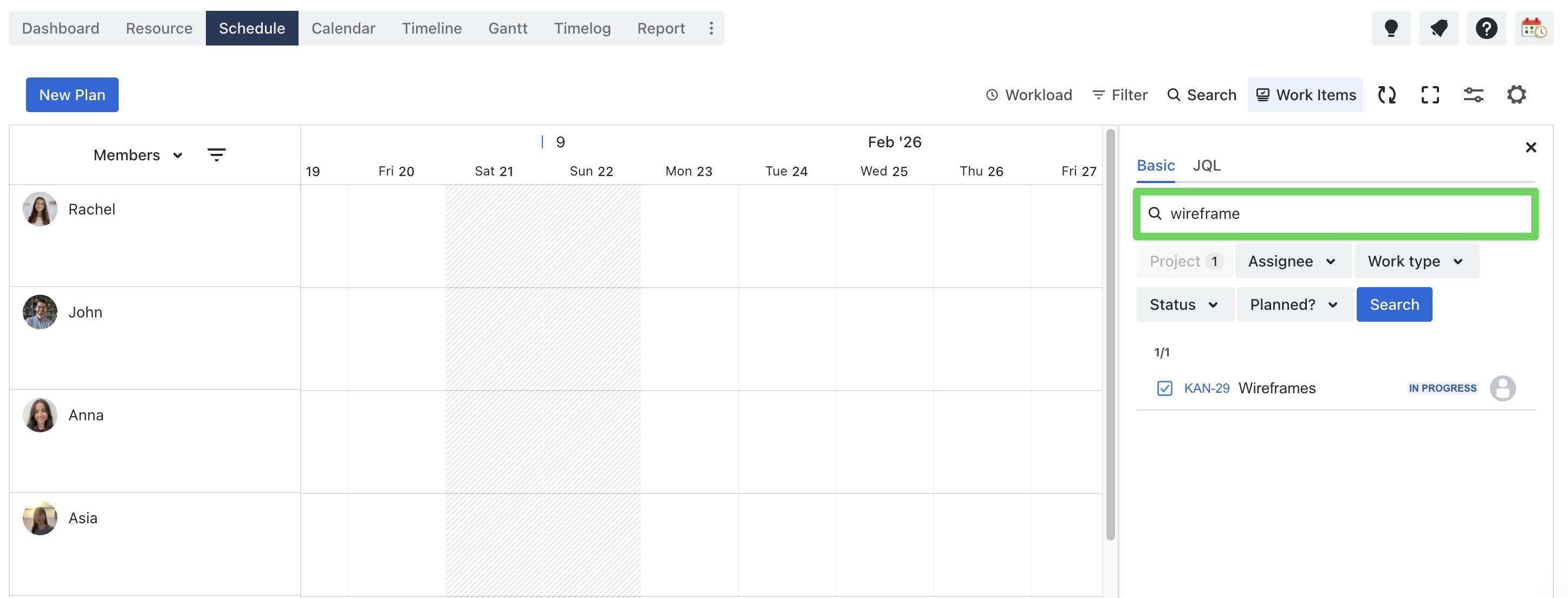This screenshot has width=1568, height=598.
Task: Click the help question mark icon
Action: (x=1486, y=28)
